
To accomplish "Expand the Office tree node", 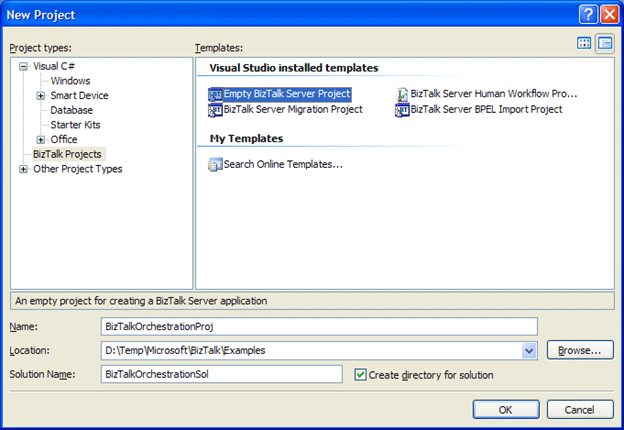I will pos(41,140).
